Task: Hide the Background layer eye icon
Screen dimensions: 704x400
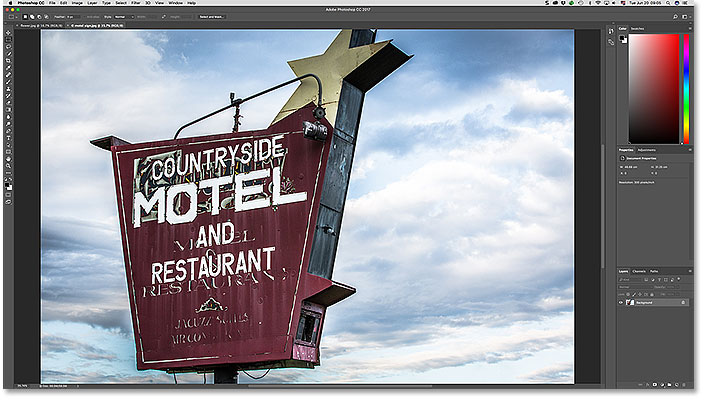Action: 621,303
